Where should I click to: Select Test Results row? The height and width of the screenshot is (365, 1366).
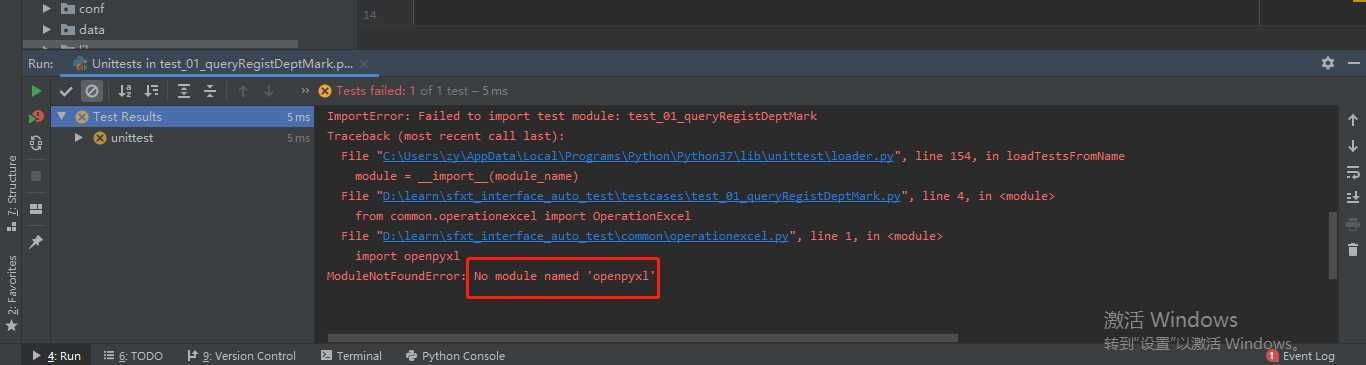[183, 117]
